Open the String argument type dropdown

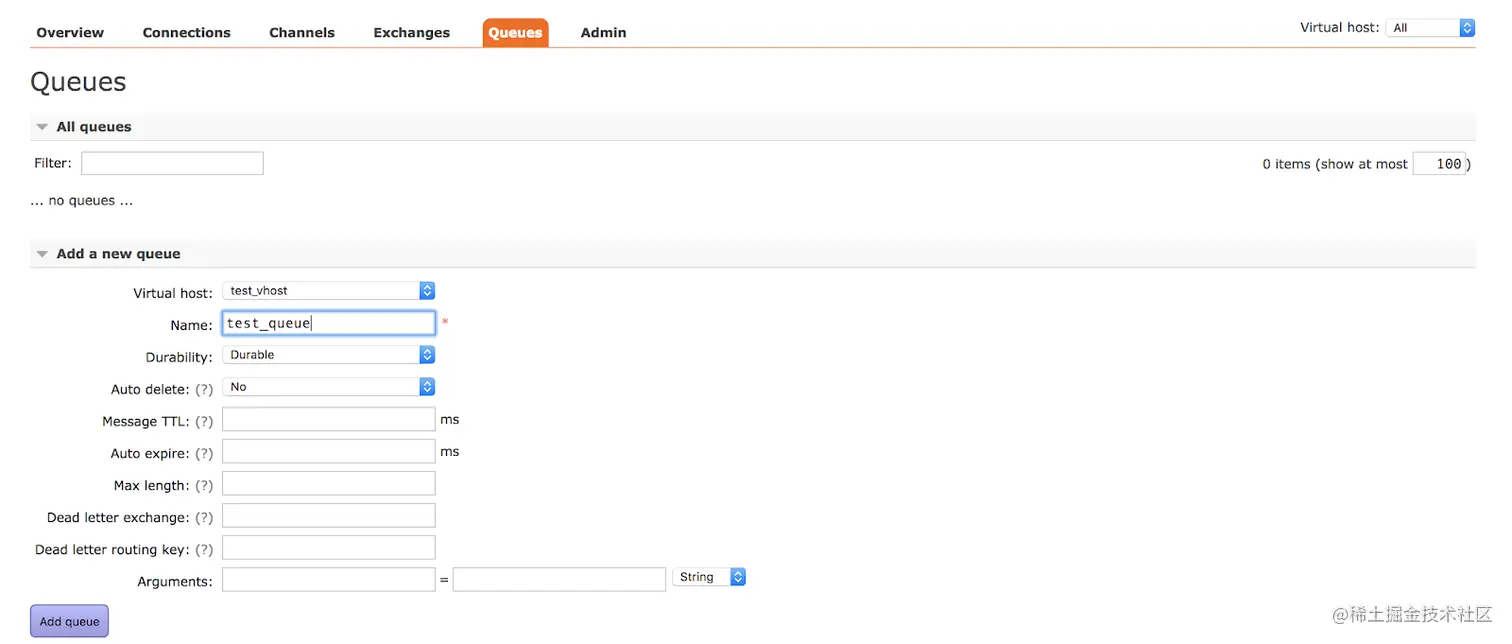[710, 577]
